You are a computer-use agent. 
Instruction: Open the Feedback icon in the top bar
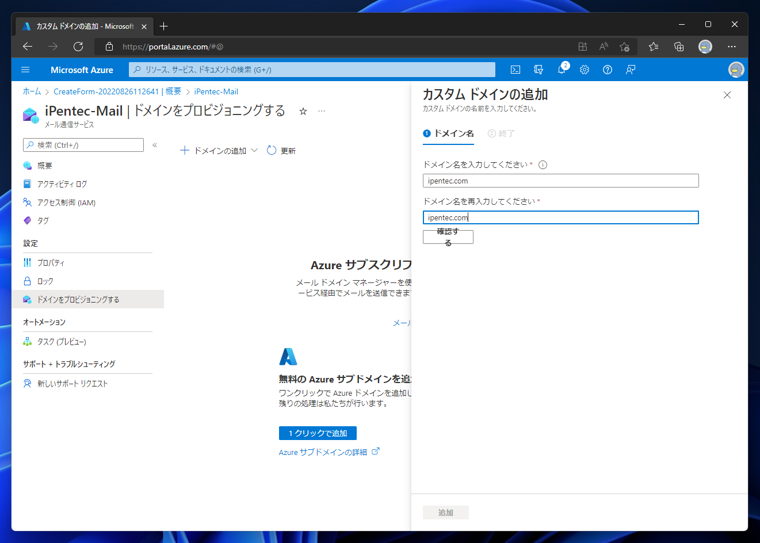point(630,70)
